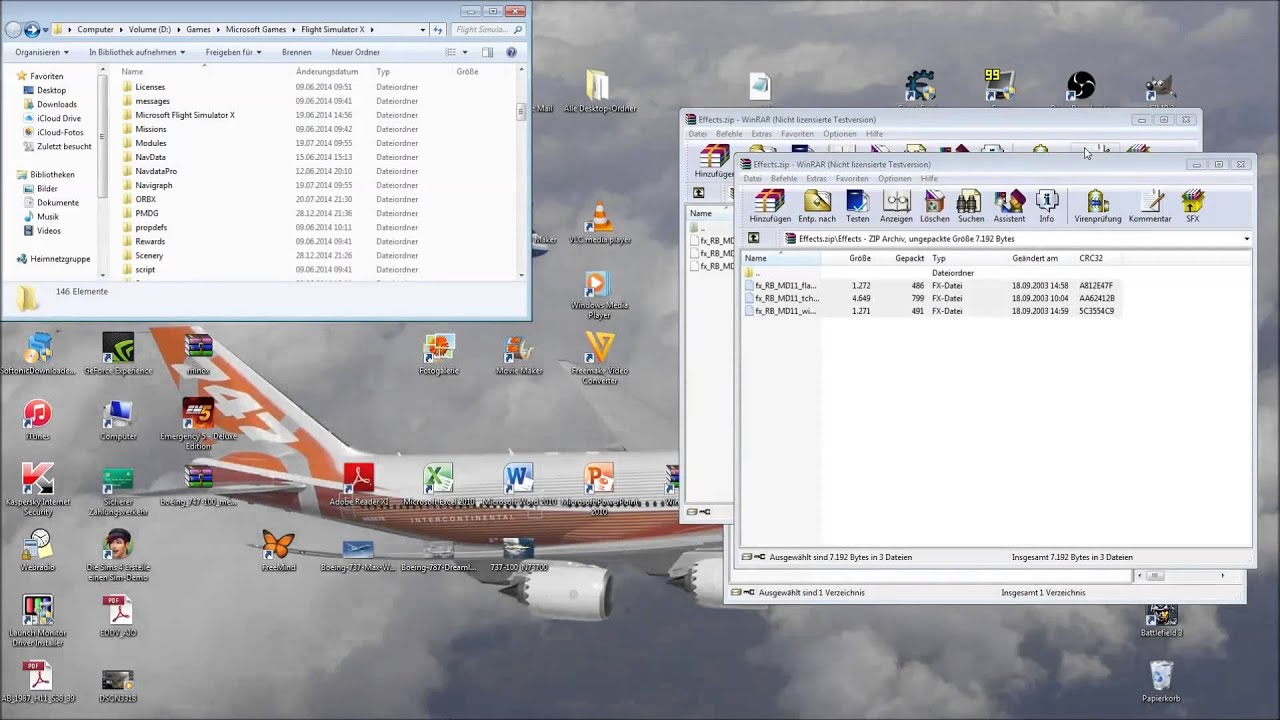The image size is (1280, 720).
Task: Click WinRAR horizontal scrollbar thumb
Action: [x=1155, y=576]
